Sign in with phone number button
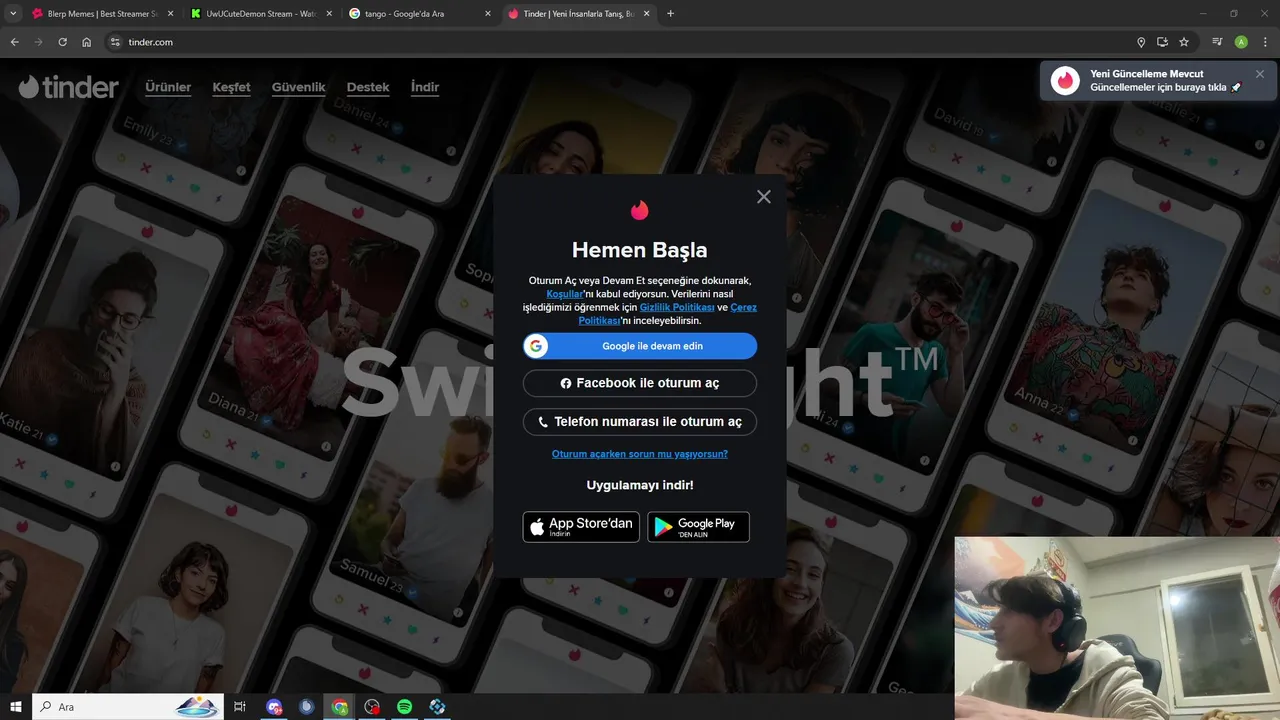 coord(640,422)
